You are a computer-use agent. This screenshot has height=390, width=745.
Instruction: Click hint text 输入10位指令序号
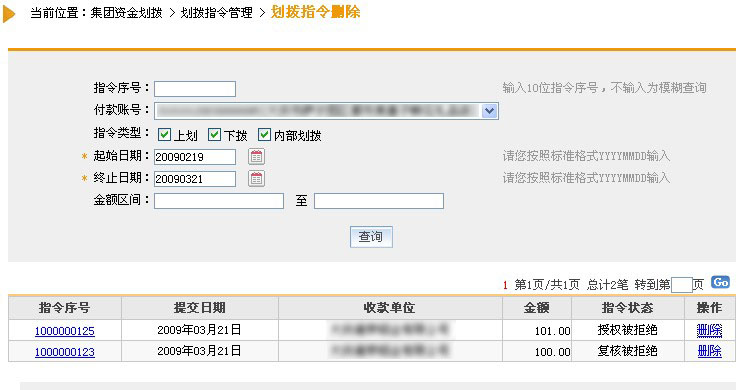(x=550, y=88)
